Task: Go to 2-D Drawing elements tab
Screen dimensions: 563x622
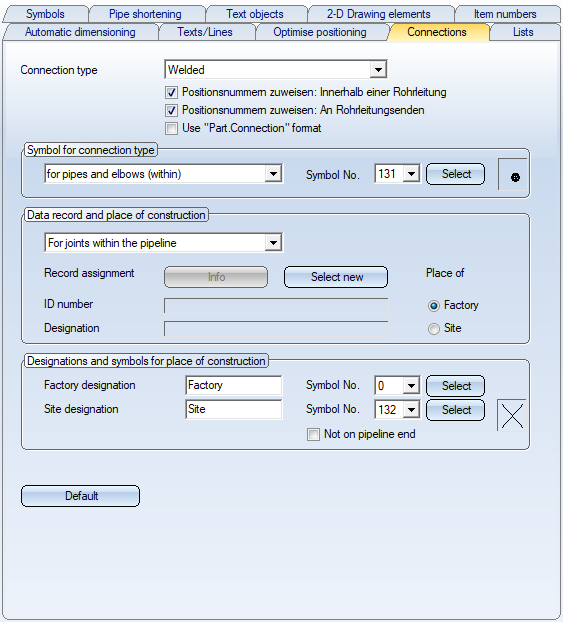Action: [x=379, y=14]
